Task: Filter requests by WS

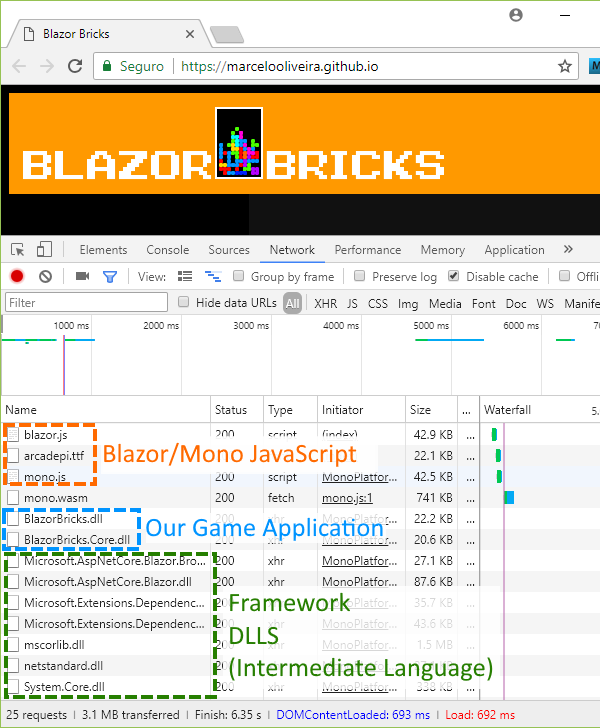Action: (545, 304)
